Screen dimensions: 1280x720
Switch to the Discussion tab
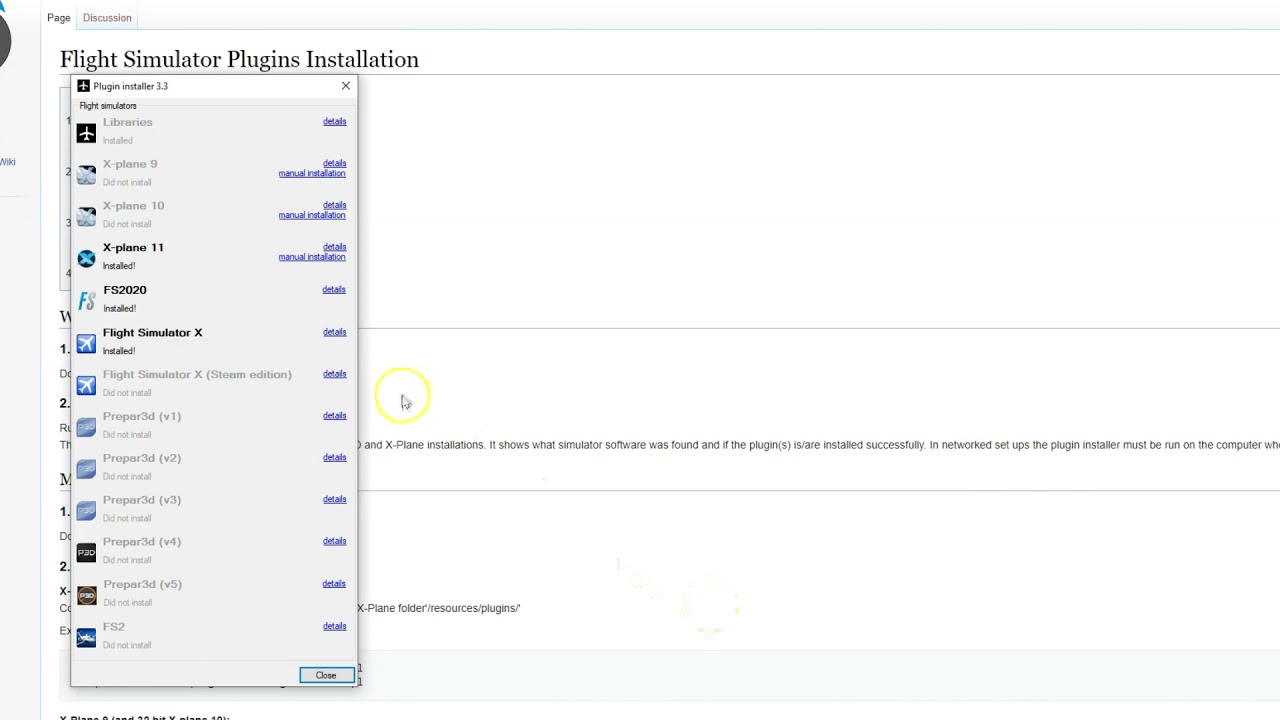pyautogui.click(x=107, y=18)
